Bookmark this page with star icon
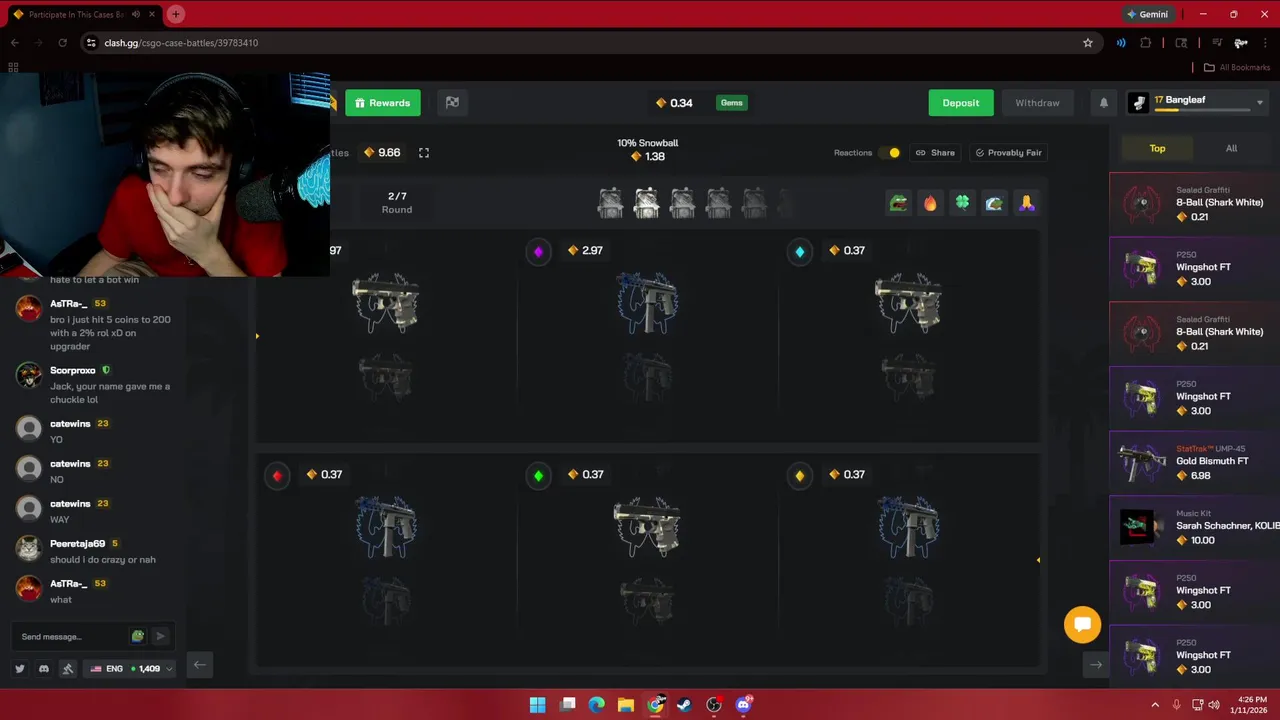This screenshot has width=1280, height=720. 1088,43
